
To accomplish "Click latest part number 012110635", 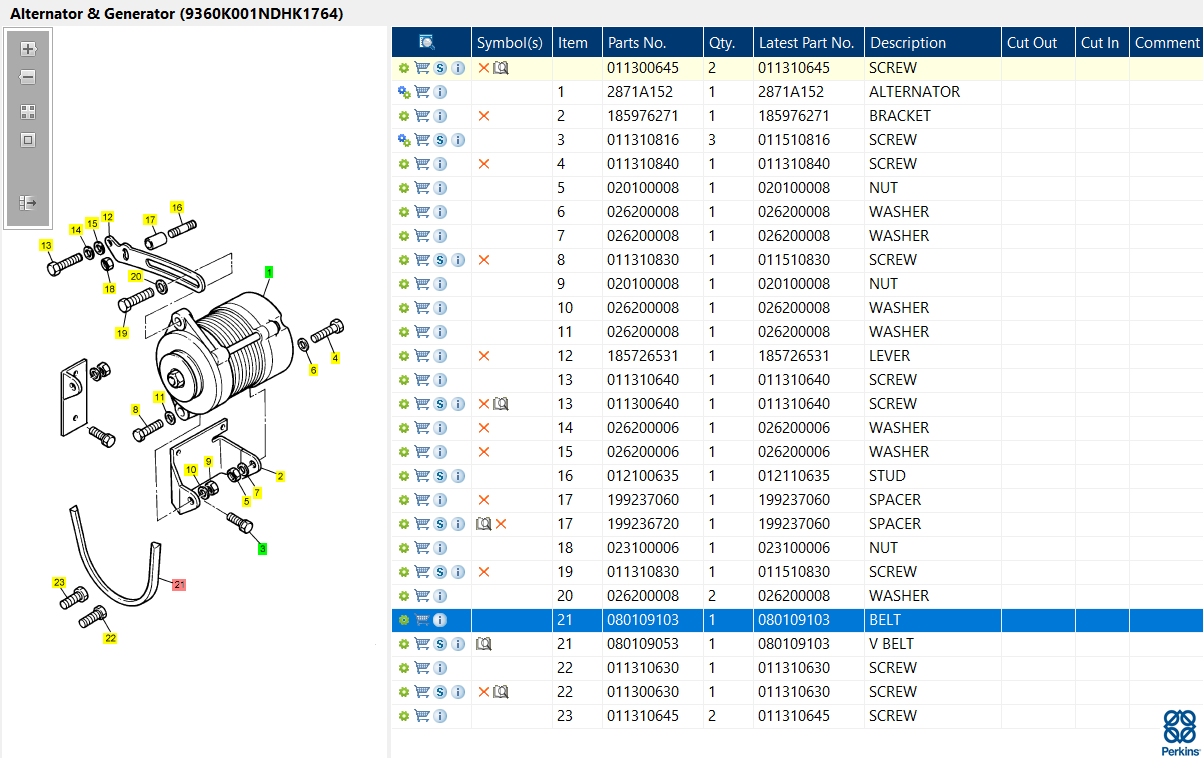I will point(794,476).
